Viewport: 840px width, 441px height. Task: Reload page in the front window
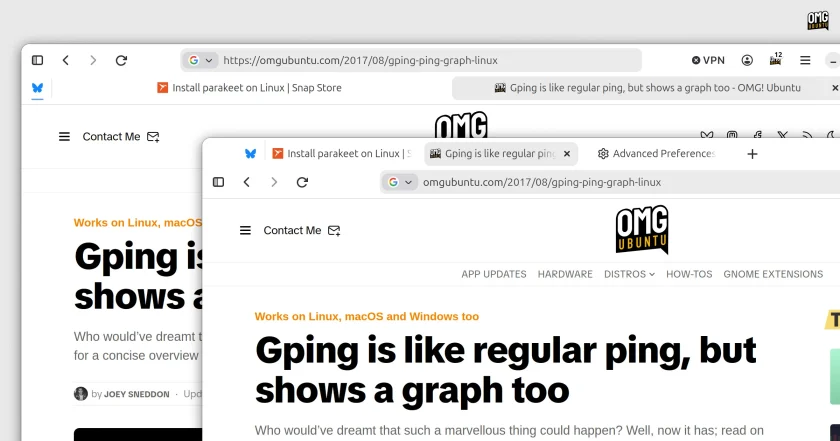pyautogui.click(x=302, y=182)
